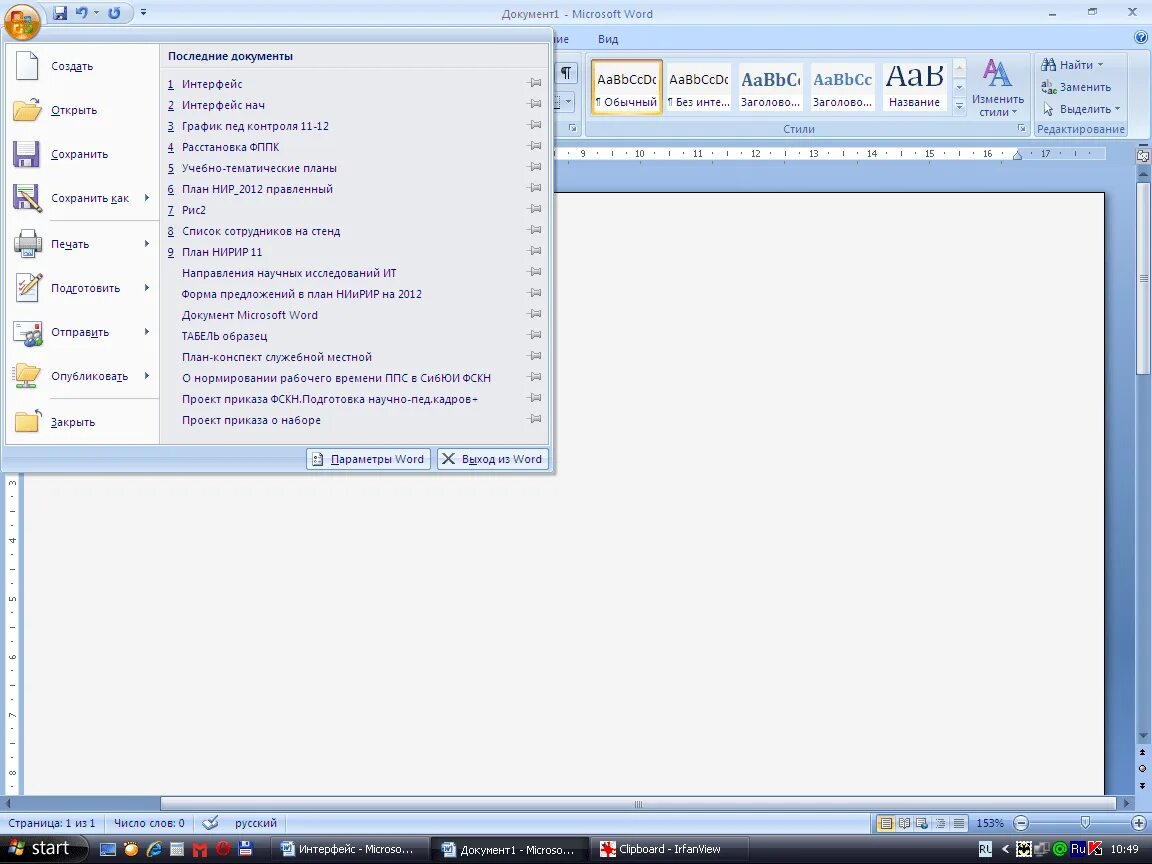Apply the Без интервала style

pos(699,87)
